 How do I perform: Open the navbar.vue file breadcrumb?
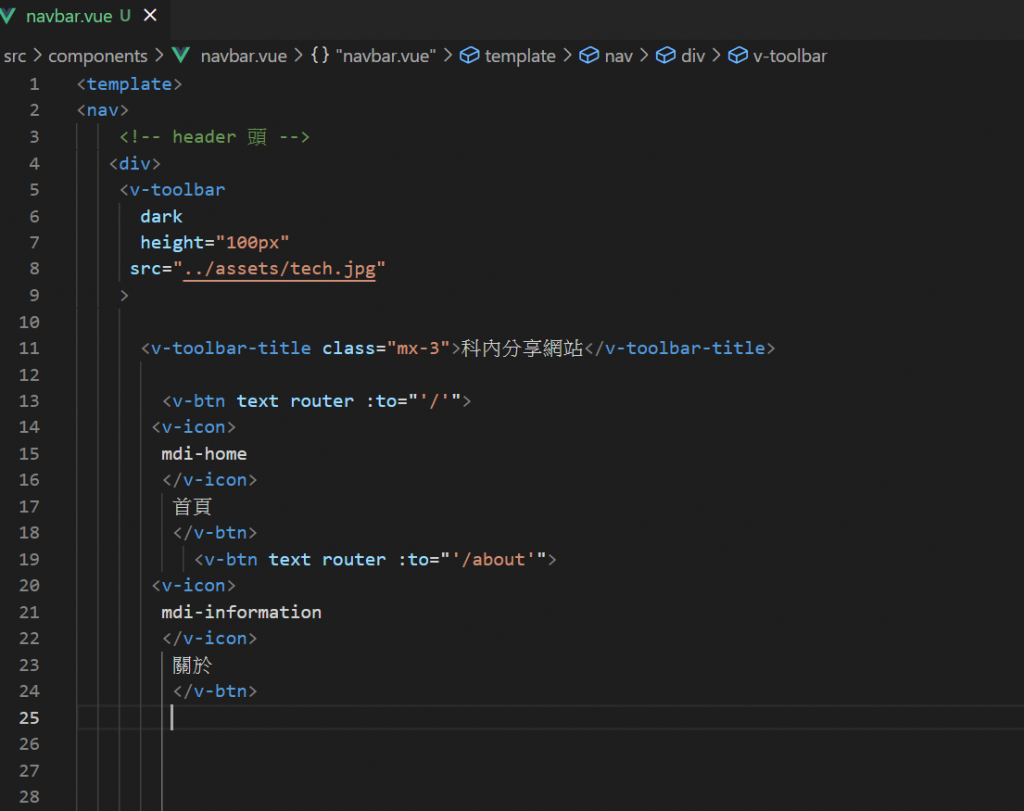[x=244, y=56]
